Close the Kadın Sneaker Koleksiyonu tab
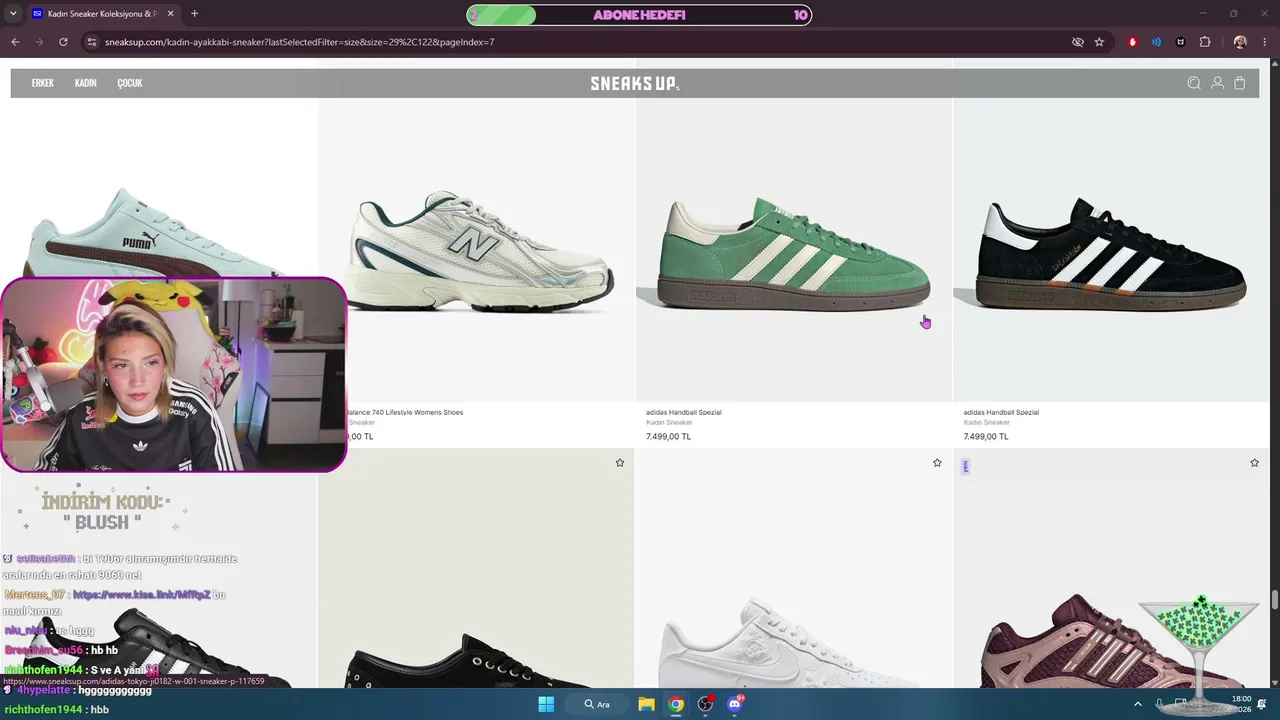1280x720 pixels. coord(170,14)
